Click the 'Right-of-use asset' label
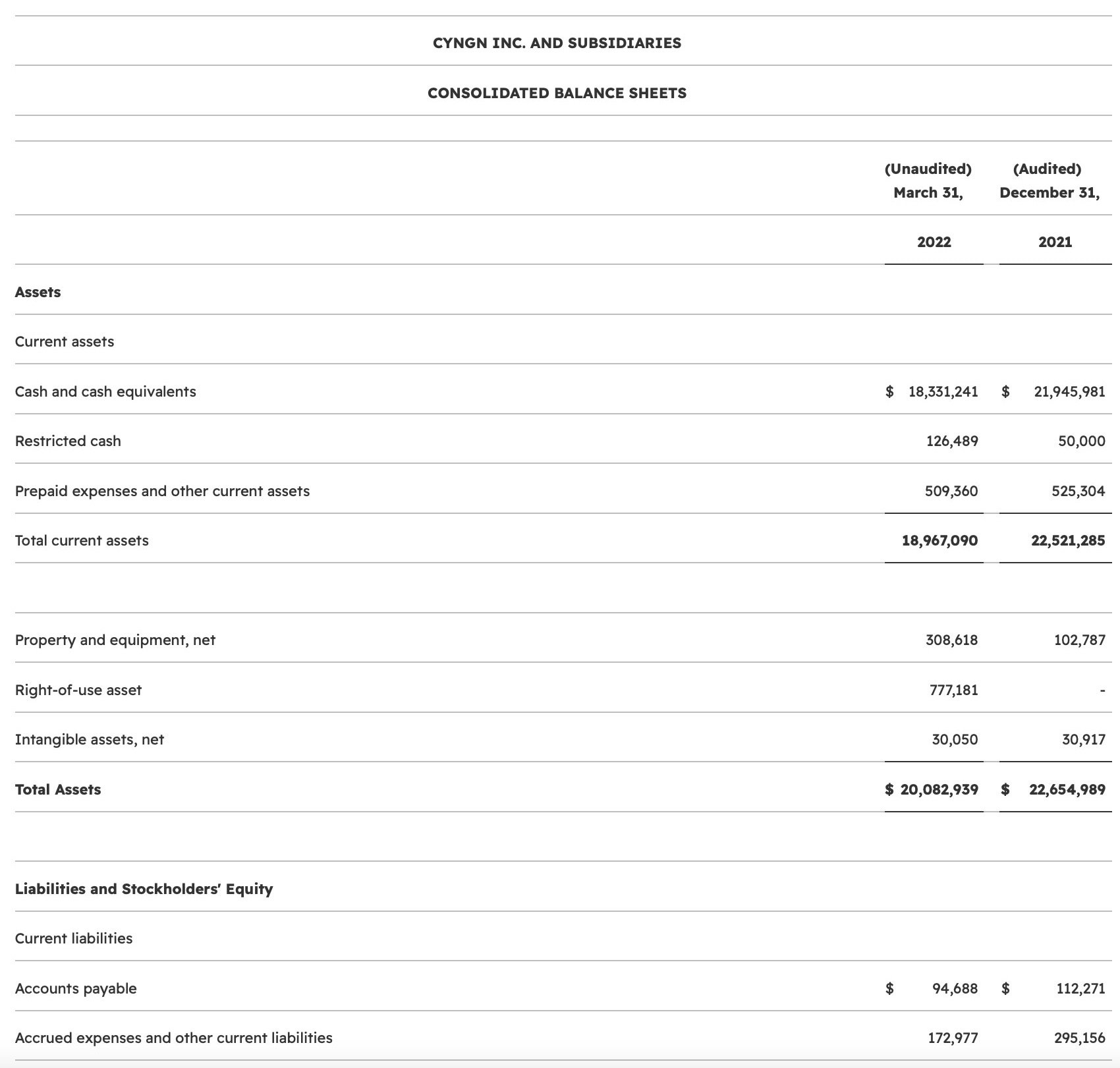Image resolution: width=1120 pixels, height=1068 pixels. [x=78, y=690]
